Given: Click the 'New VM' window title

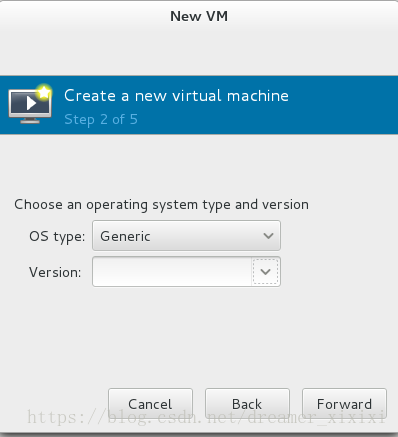Looking at the screenshot, I should [199, 16].
